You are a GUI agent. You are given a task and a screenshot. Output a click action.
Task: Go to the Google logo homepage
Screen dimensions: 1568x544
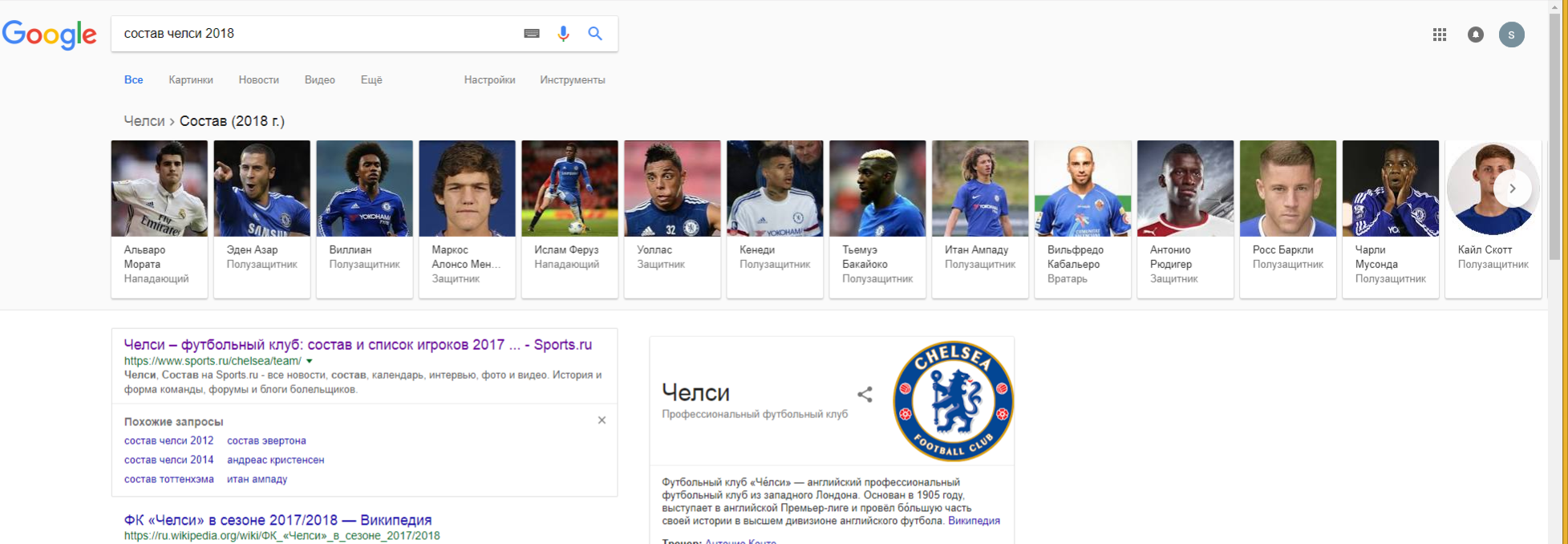pos(50,35)
